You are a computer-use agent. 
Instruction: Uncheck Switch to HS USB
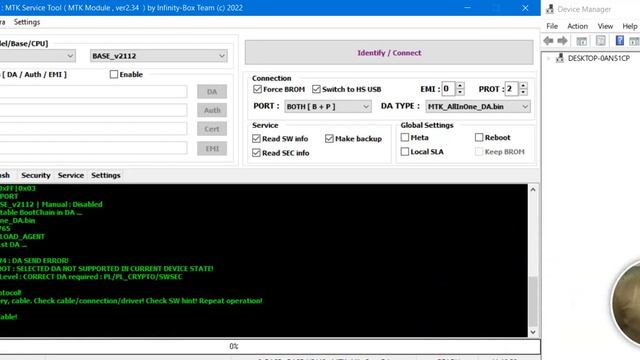[x=316, y=89]
